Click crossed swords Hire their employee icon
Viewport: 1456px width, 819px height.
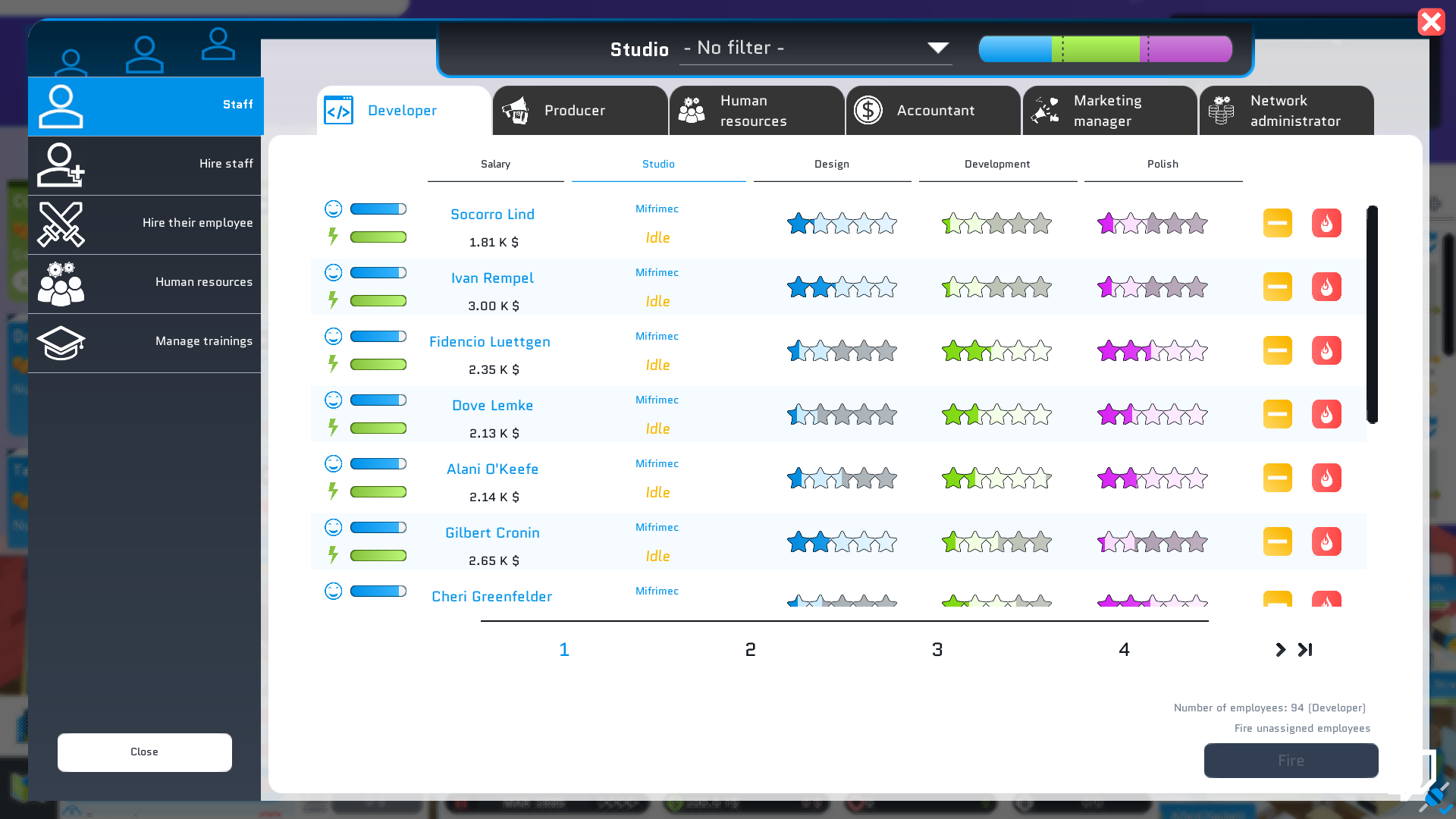61,224
